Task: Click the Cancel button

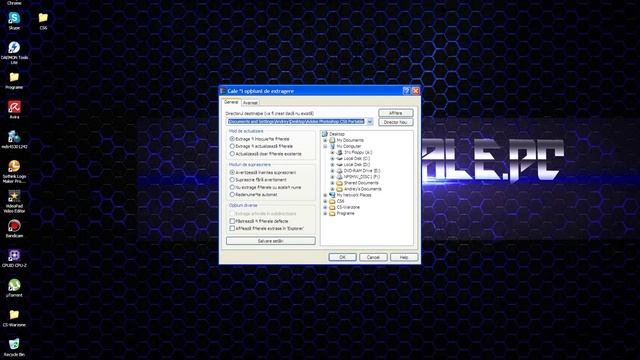Action: 373,257
